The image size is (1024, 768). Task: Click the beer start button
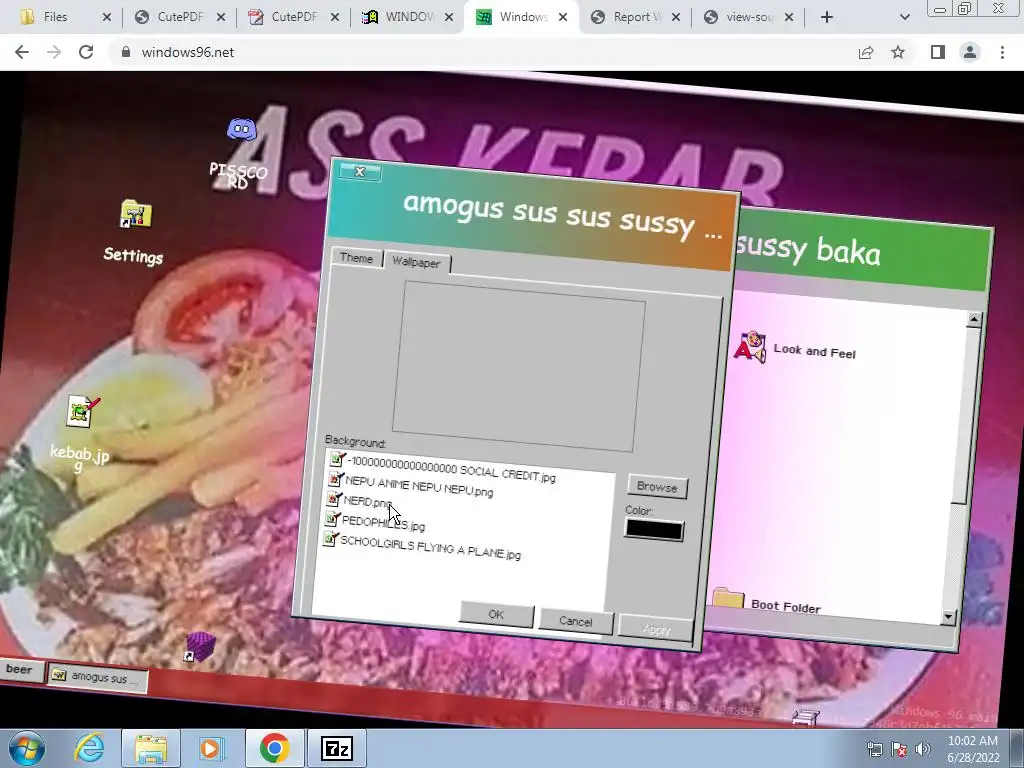pos(20,669)
